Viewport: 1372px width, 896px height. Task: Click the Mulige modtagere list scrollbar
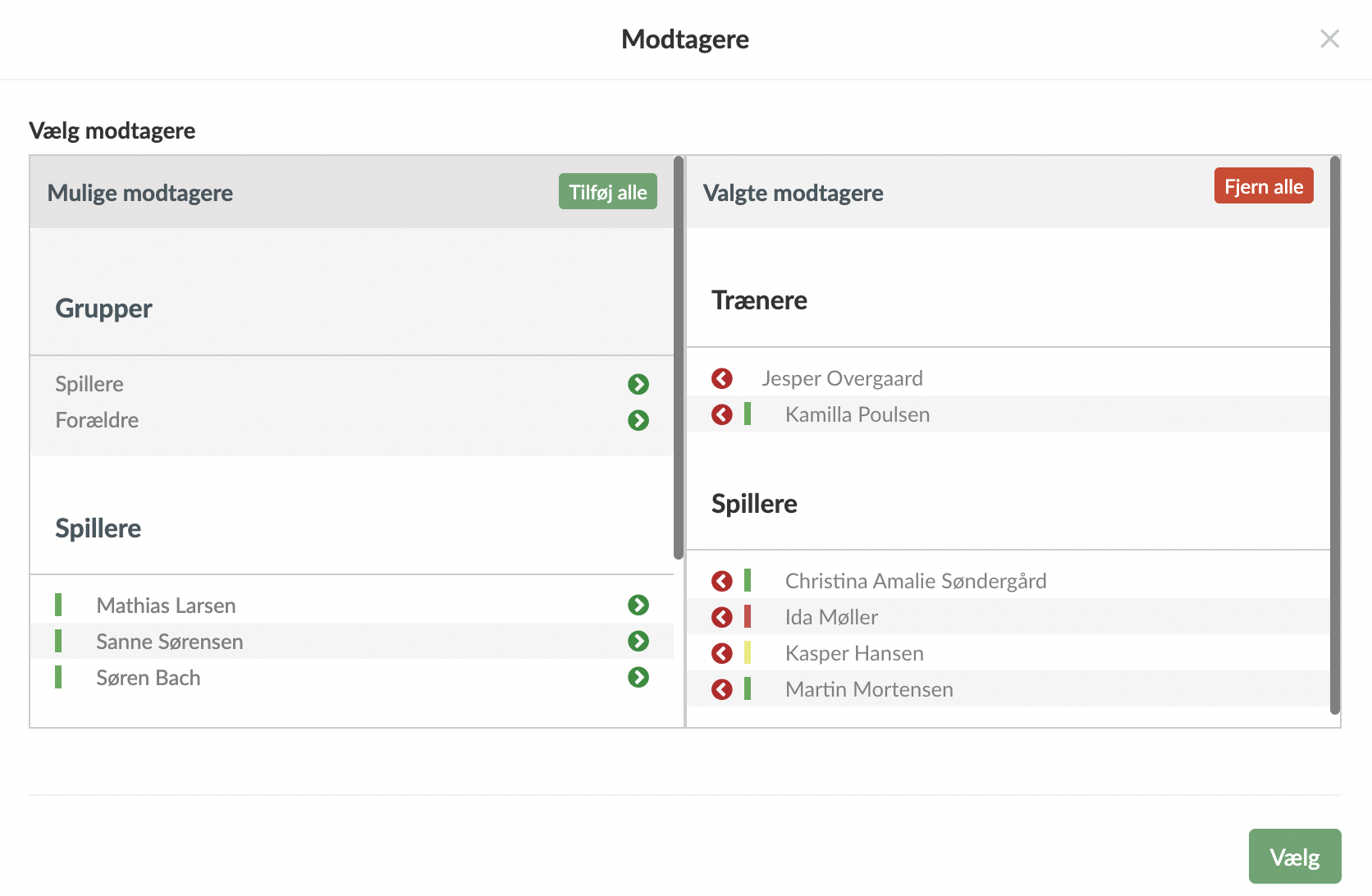(679, 357)
